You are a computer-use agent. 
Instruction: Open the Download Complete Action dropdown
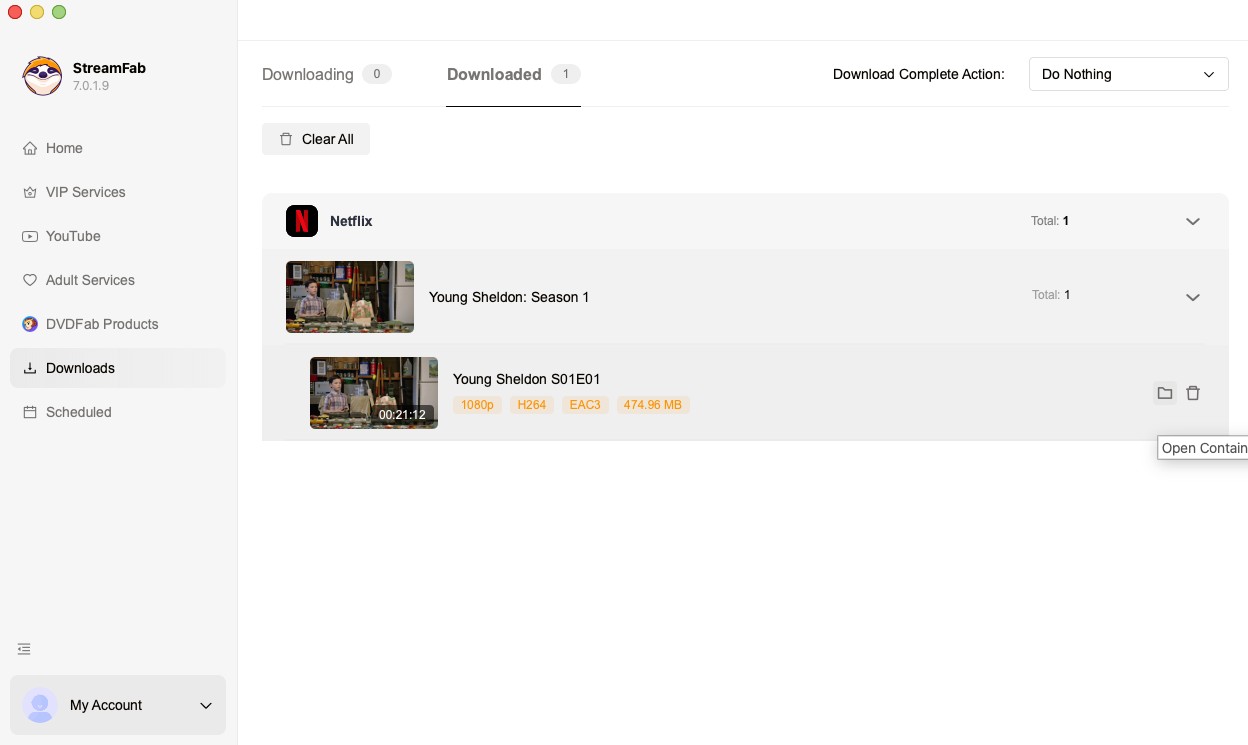pyautogui.click(x=1129, y=74)
